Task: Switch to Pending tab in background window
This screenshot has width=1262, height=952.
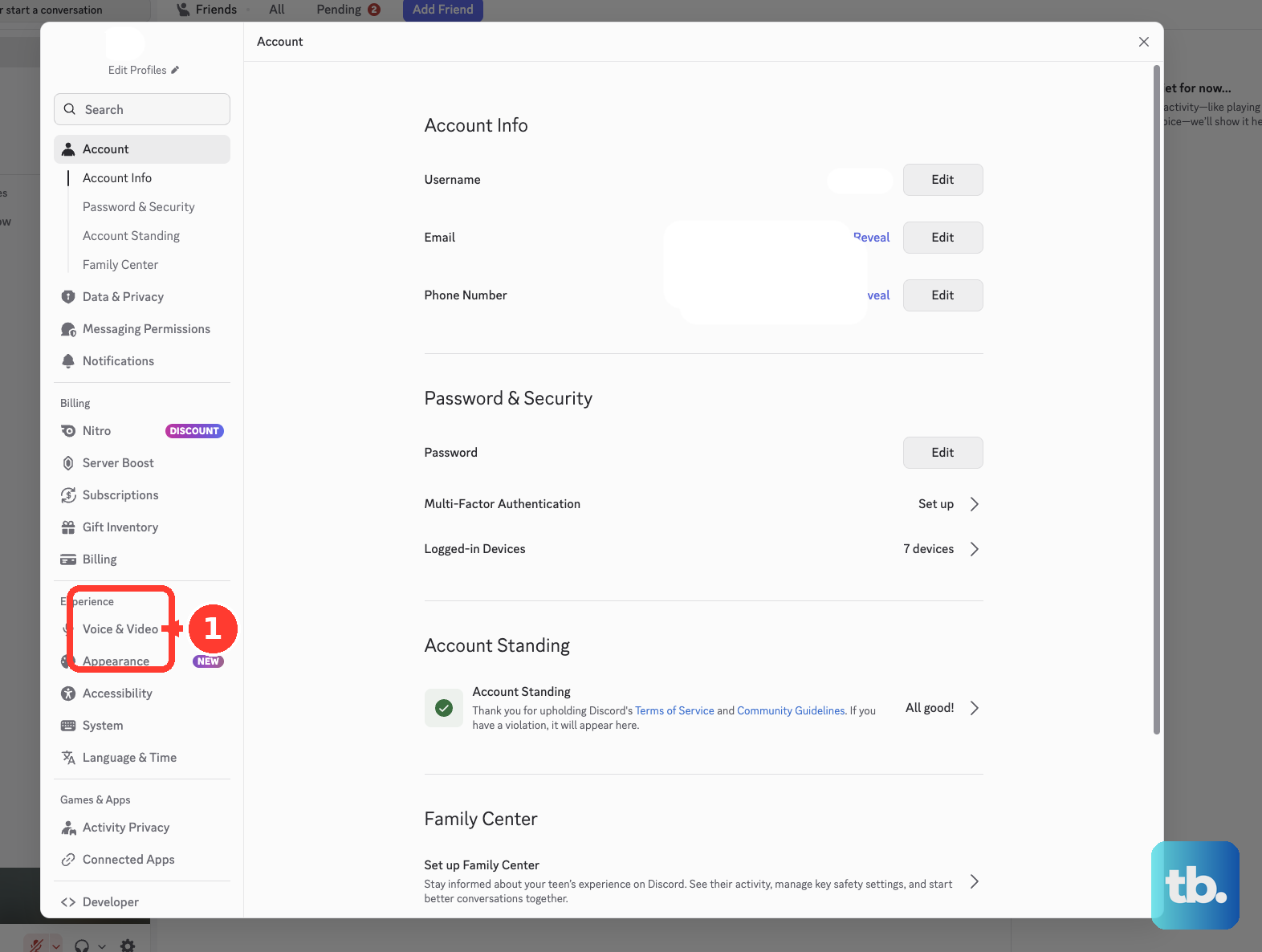Action: tap(348, 10)
